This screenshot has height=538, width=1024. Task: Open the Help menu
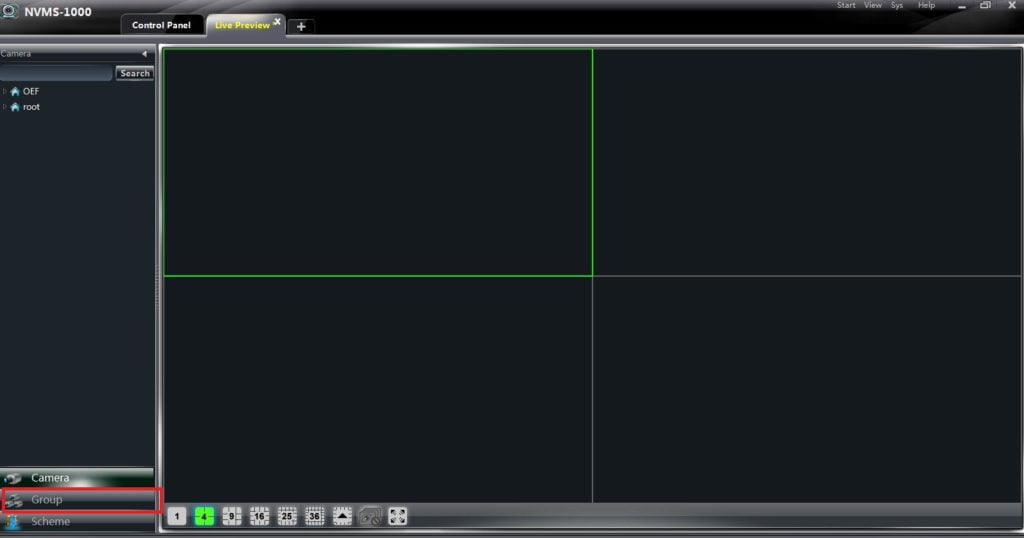click(926, 5)
